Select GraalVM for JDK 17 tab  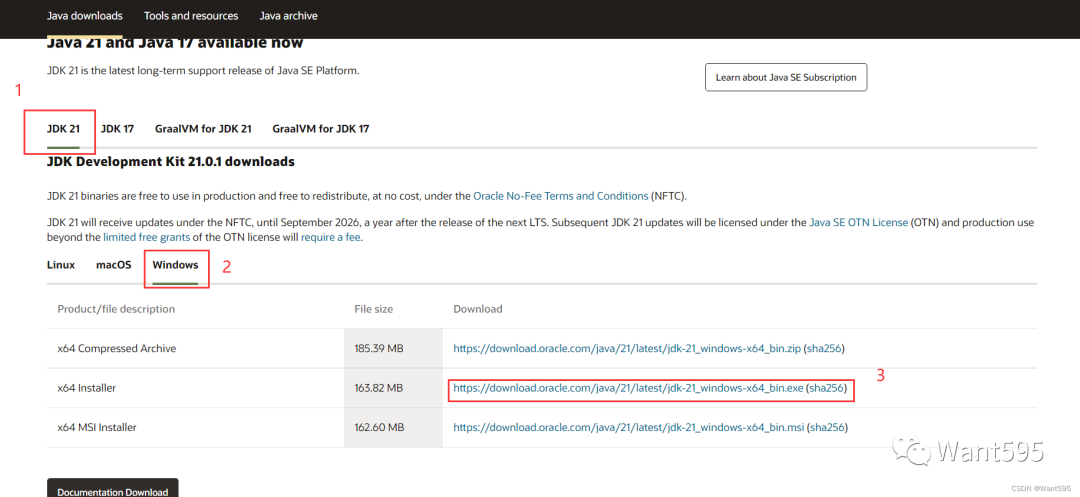pos(321,129)
